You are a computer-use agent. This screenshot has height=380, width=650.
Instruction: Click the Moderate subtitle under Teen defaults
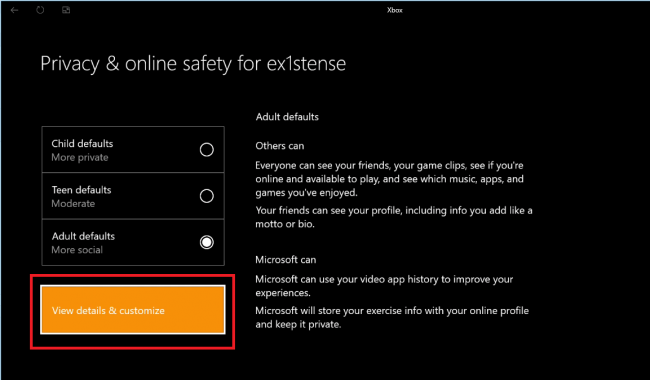coord(73,203)
